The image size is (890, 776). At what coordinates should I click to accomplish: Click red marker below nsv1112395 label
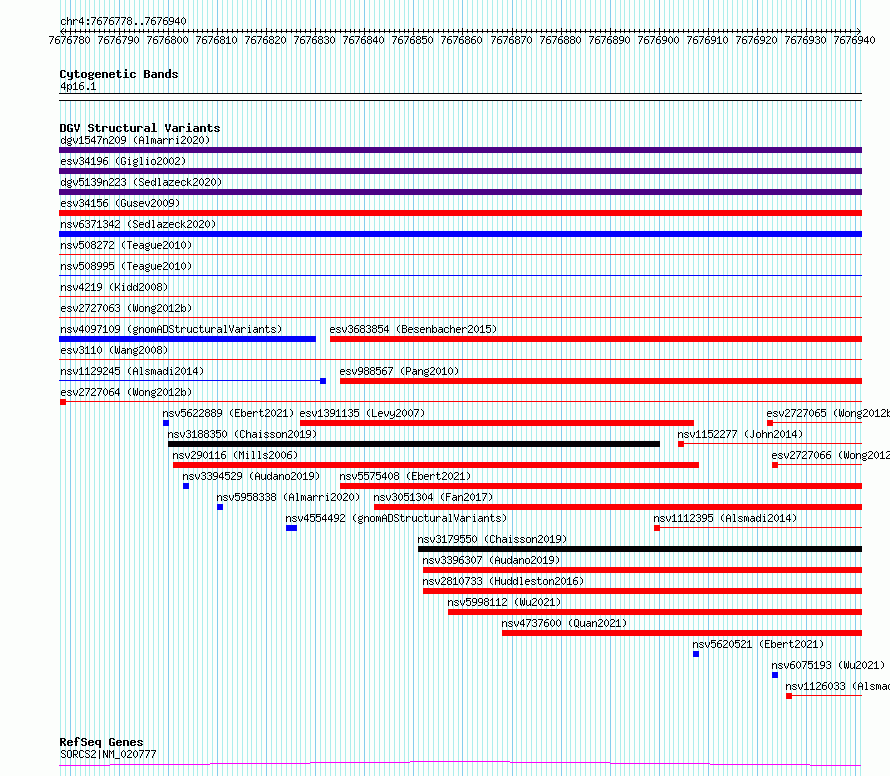[x=657, y=528]
